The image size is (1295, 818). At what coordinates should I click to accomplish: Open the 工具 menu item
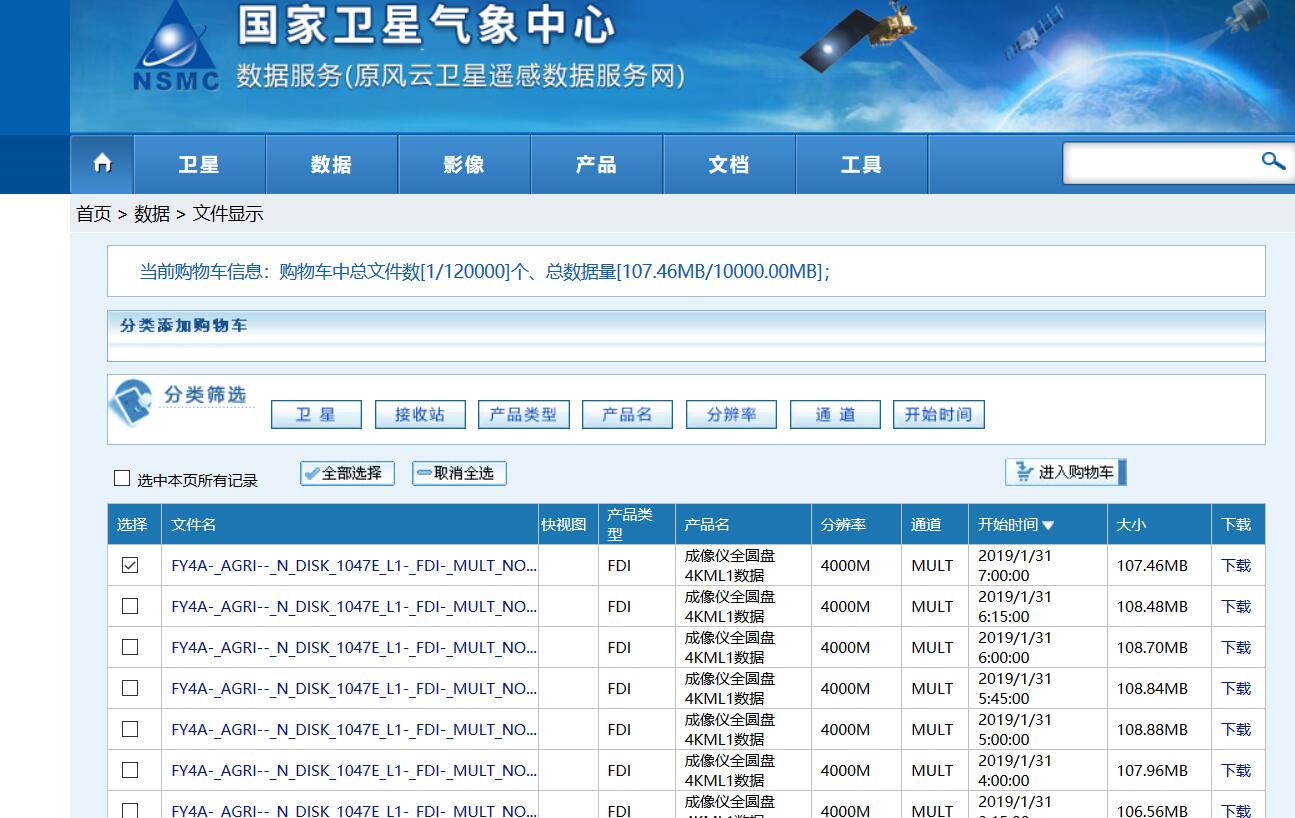click(861, 164)
